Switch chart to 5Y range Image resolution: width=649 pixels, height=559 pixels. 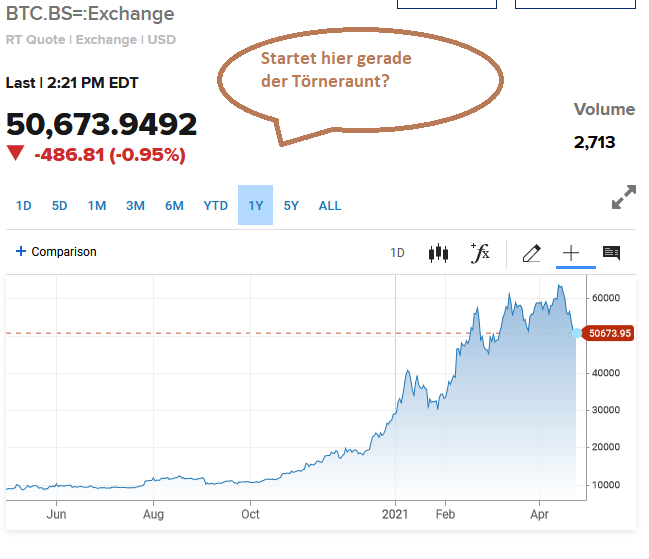click(x=291, y=206)
